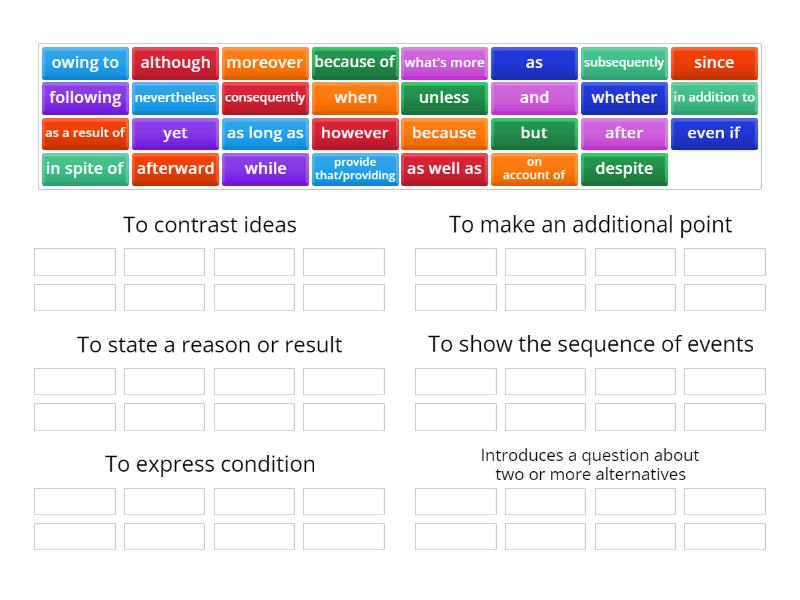Choose the "as a result of" tile

click(x=85, y=133)
